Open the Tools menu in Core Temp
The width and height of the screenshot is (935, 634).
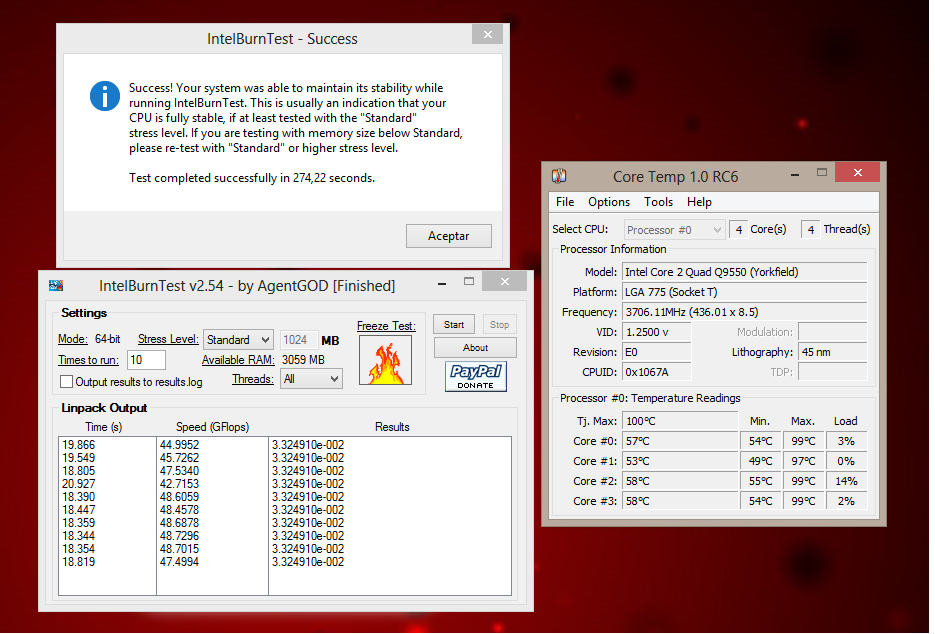tap(658, 202)
